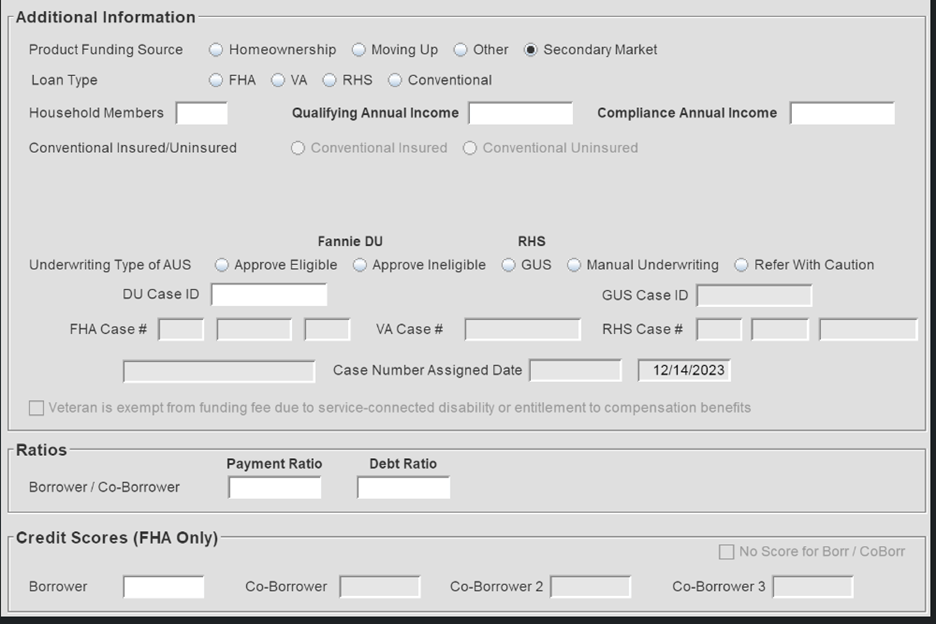Select GUS underwriting type
Screen dimensions: 936x624
coord(508,265)
